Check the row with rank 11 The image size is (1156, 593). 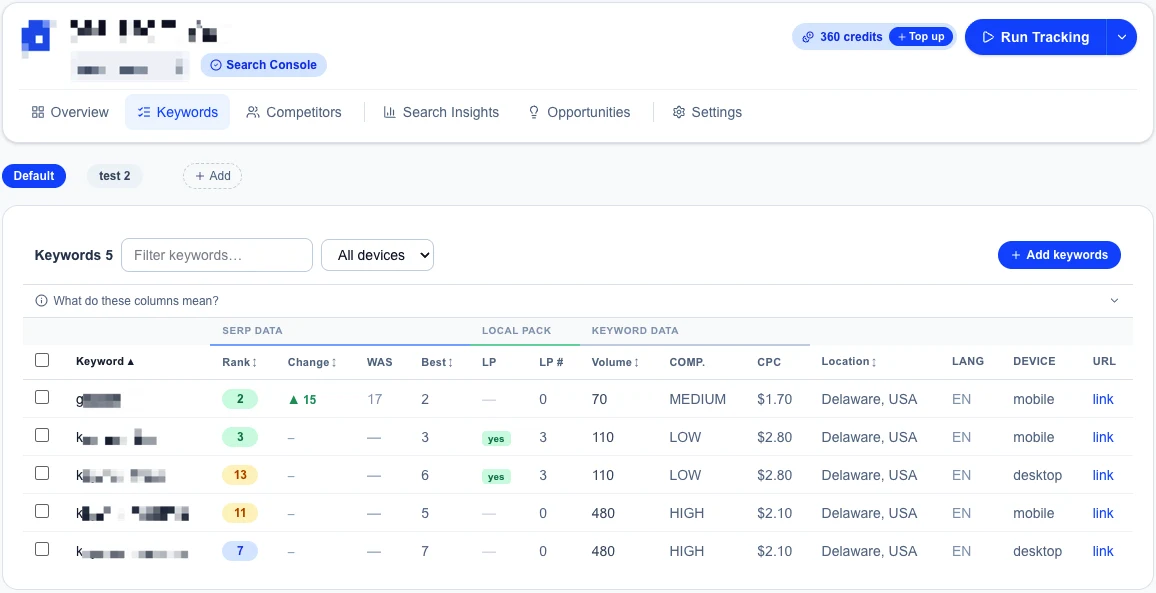(x=42, y=511)
